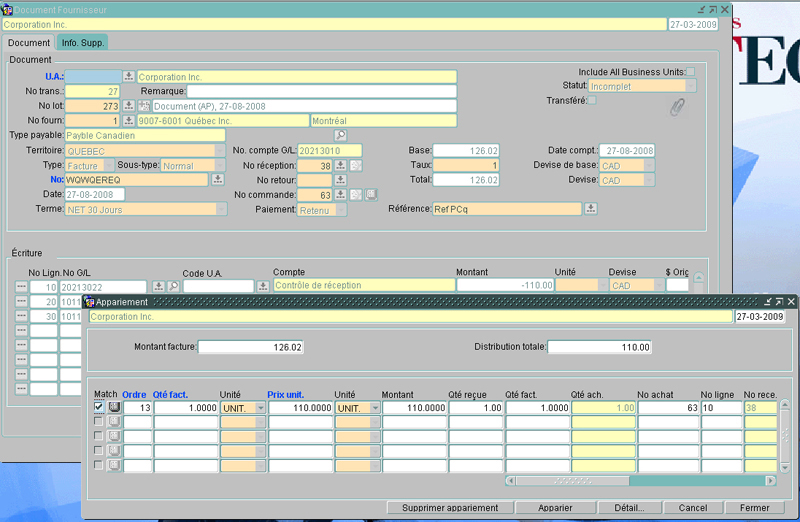Select the Document tab
The height and width of the screenshot is (522, 800).
tap(29, 43)
